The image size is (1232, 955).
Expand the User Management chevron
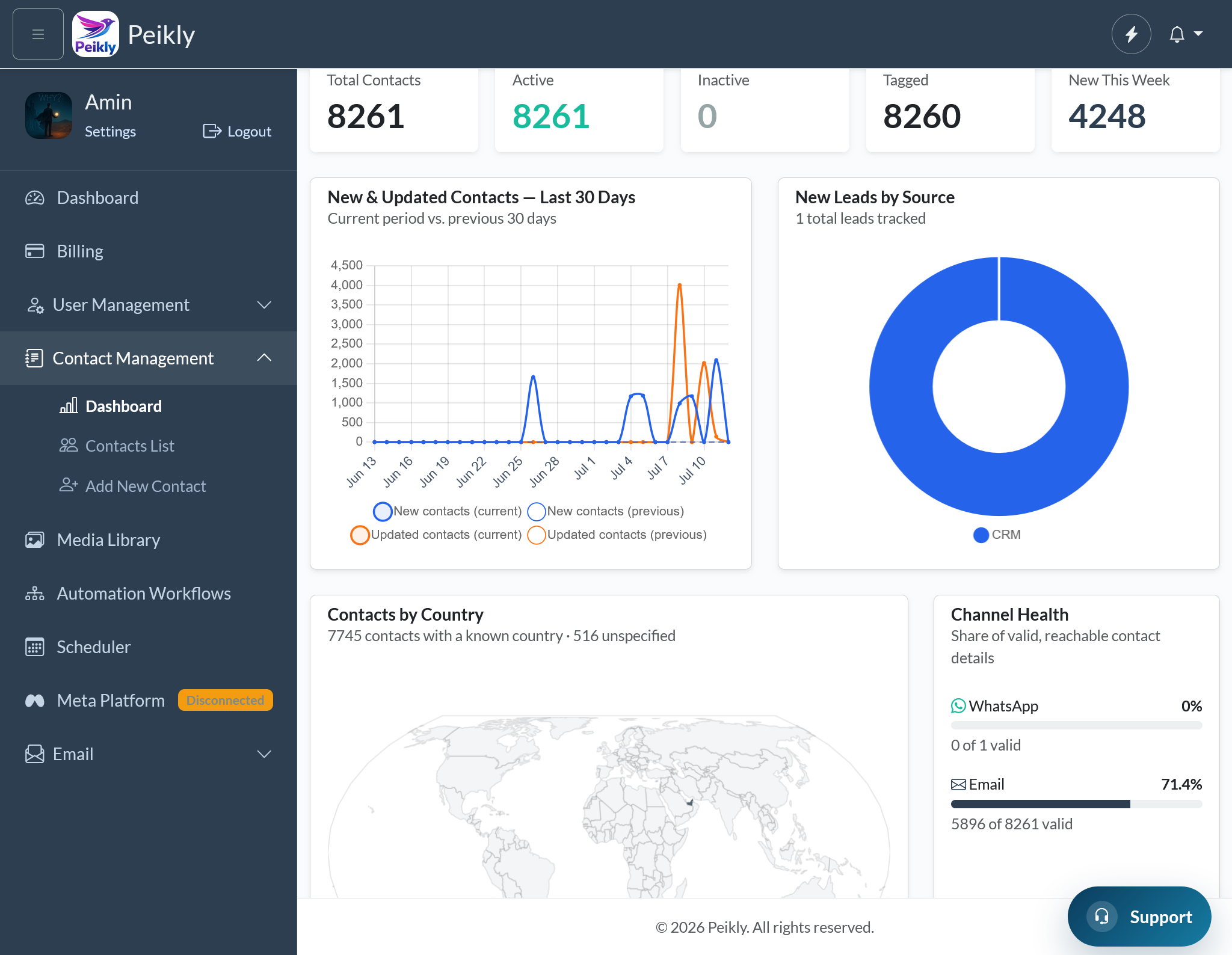[264, 305]
